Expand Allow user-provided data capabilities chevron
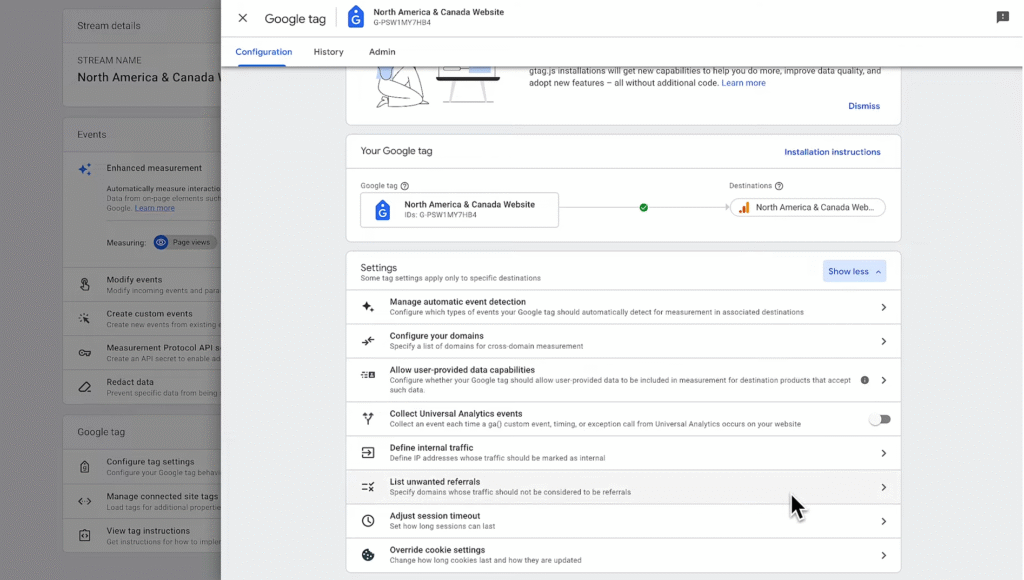 (x=884, y=380)
